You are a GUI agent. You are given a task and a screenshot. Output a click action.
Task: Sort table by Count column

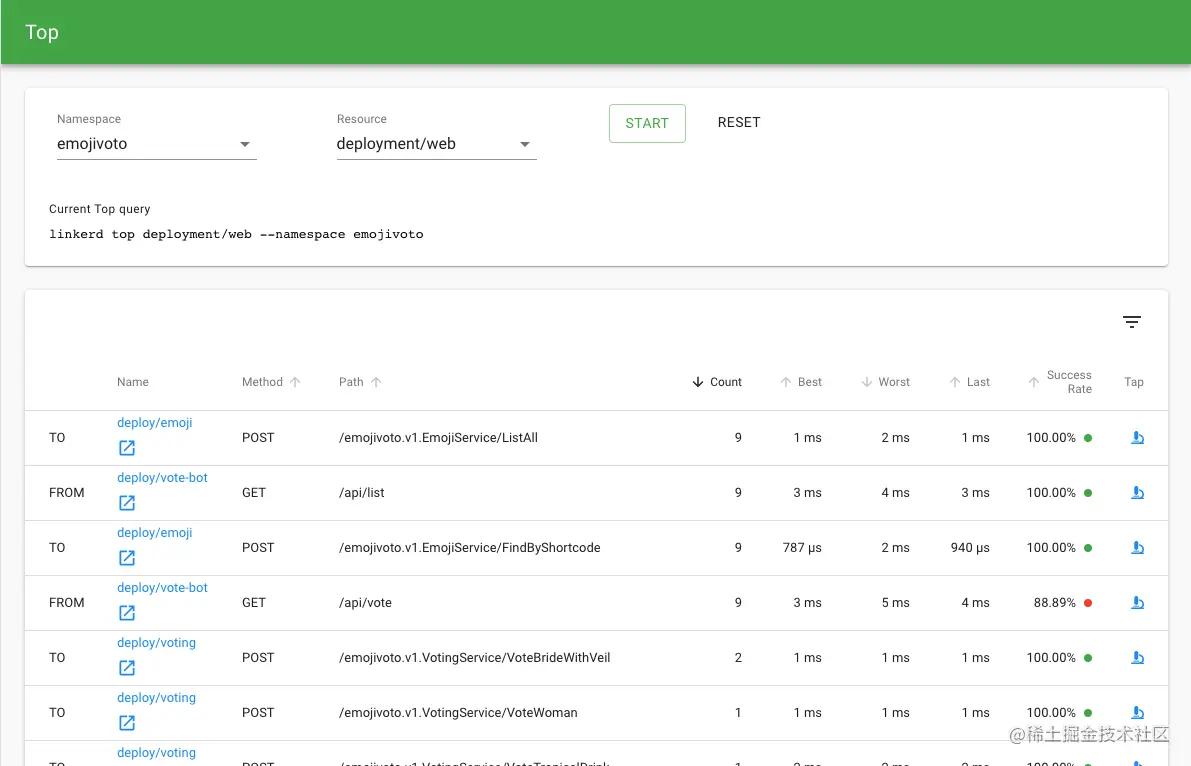716,382
